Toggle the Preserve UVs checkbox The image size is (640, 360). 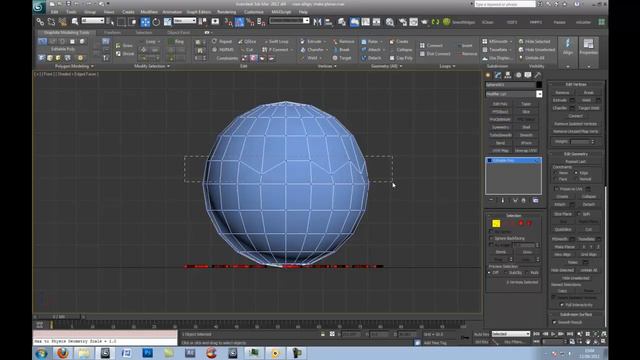(x=556, y=189)
